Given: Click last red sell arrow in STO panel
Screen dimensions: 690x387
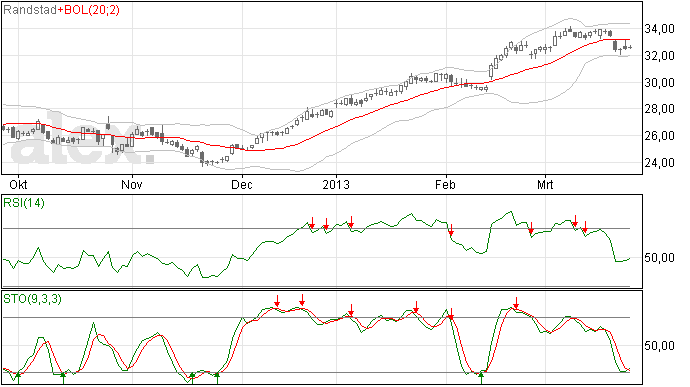Looking at the screenshot, I should pyautogui.click(x=516, y=303).
